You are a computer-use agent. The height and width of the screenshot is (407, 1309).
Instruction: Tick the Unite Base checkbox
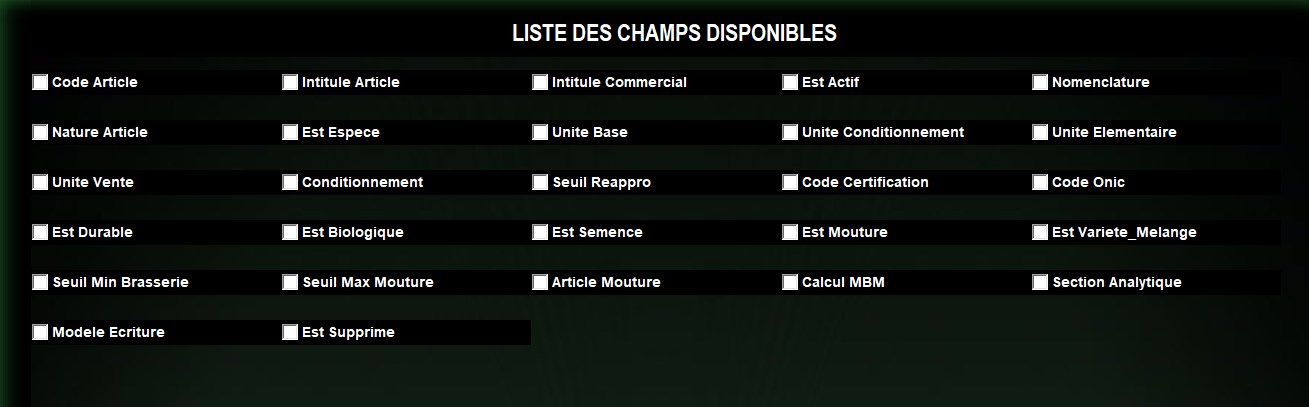pyautogui.click(x=540, y=132)
